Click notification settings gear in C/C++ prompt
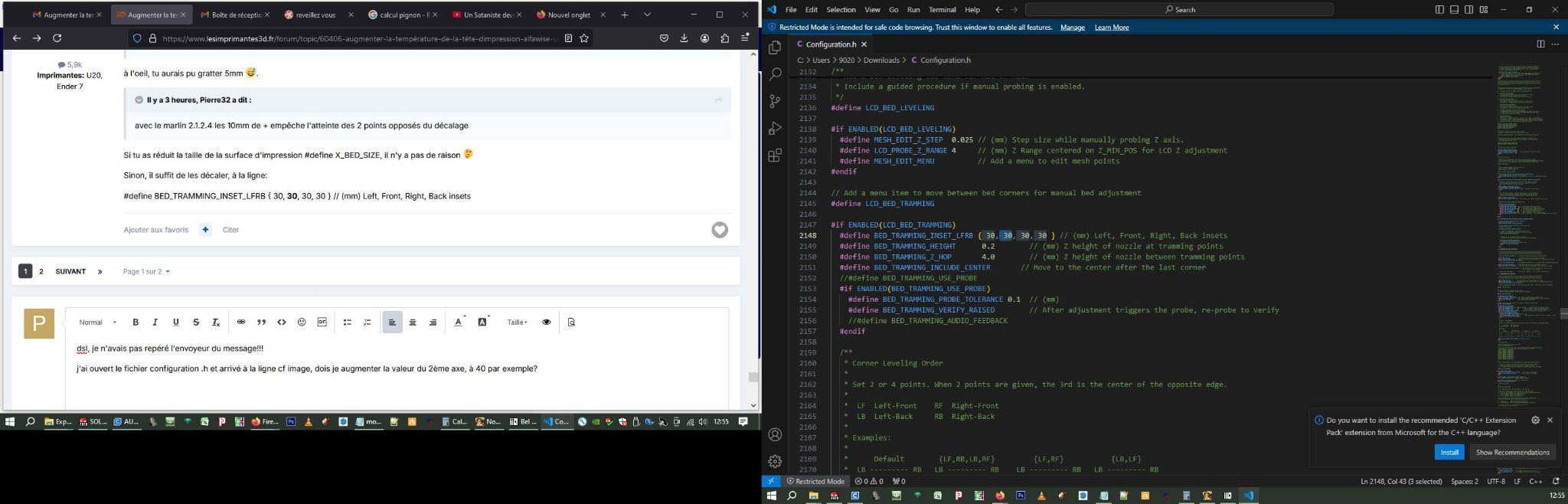The width and height of the screenshot is (1568, 504). click(x=1535, y=420)
